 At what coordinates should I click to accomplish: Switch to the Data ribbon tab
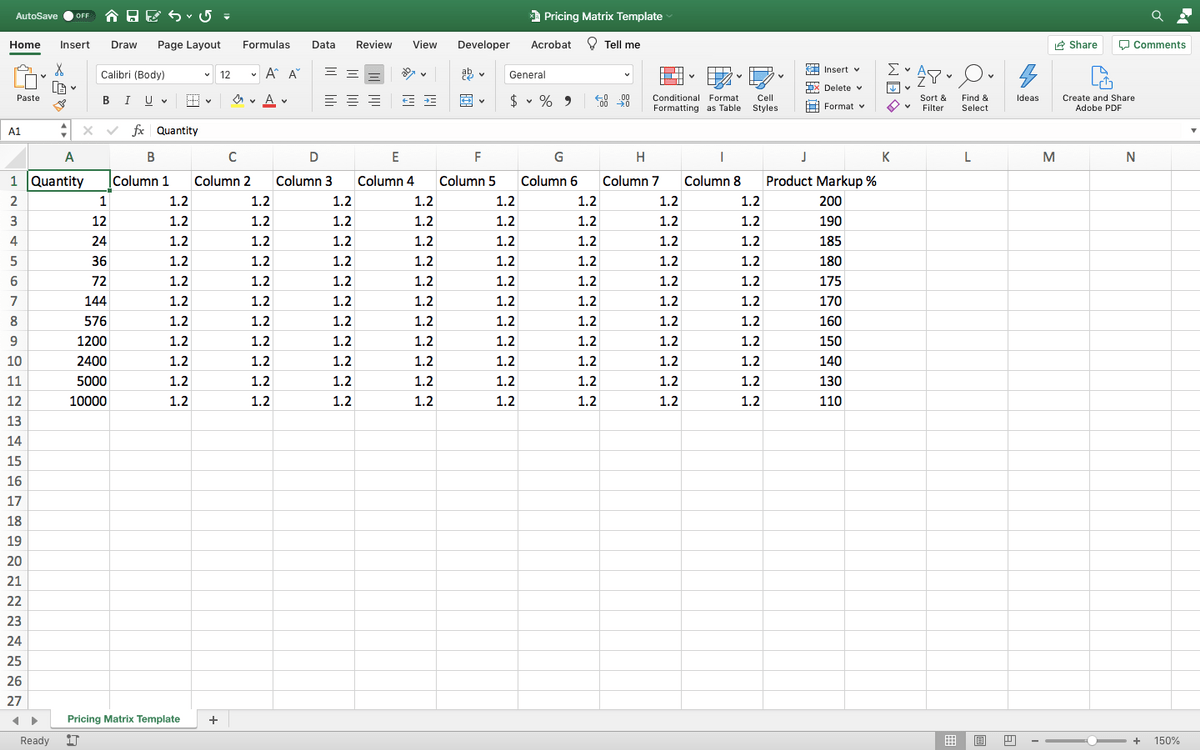pyautogui.click(x=323, y=45)
